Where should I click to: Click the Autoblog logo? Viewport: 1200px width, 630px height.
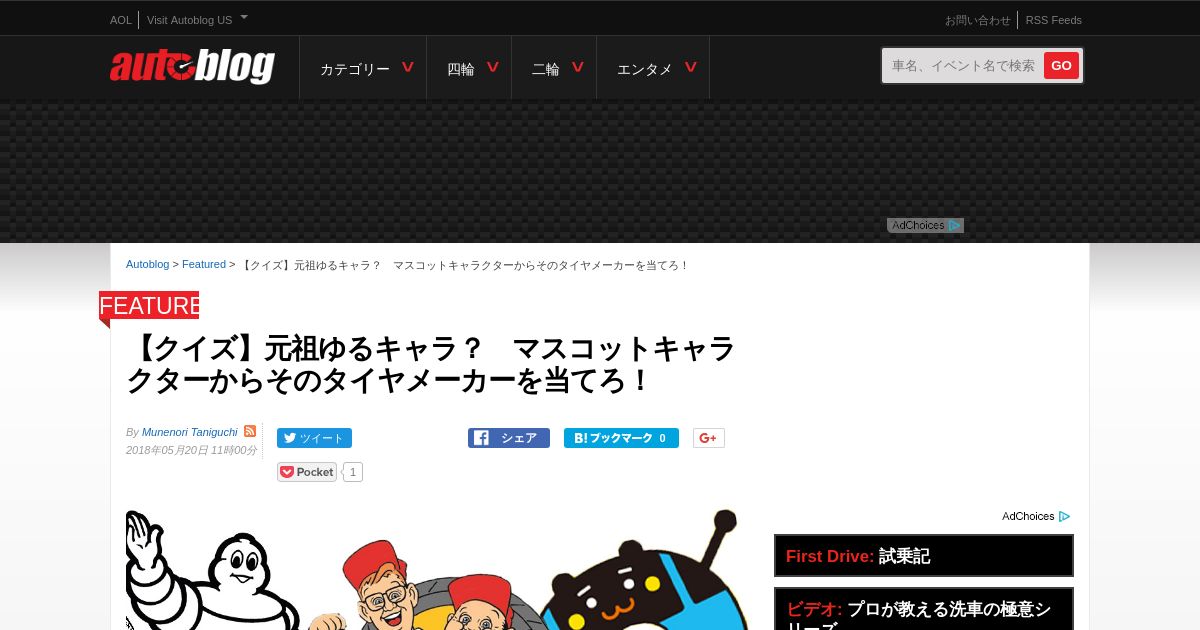click(x=192, y=66)
